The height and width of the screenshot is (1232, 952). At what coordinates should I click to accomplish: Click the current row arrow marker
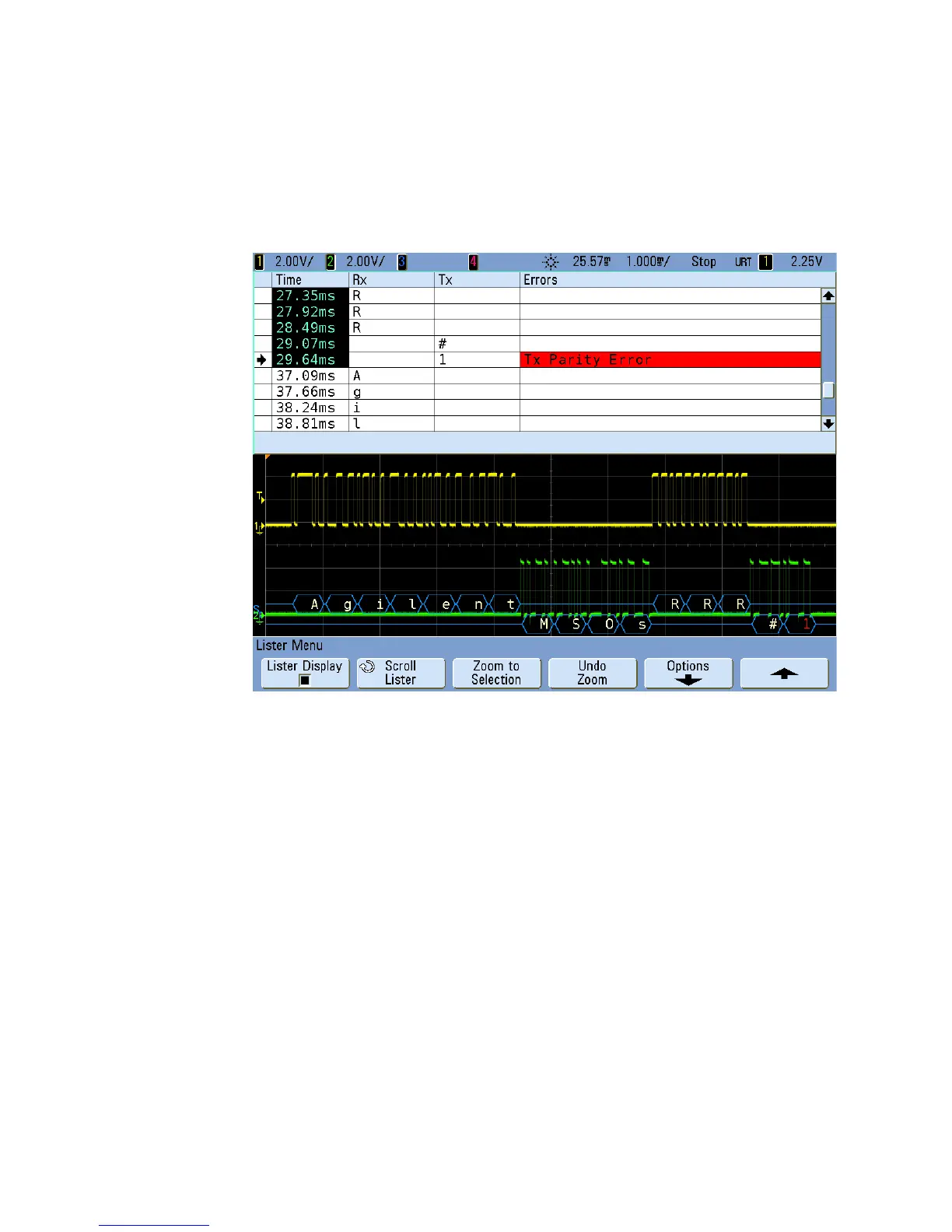pyautogui.click(x=261, y=360)
